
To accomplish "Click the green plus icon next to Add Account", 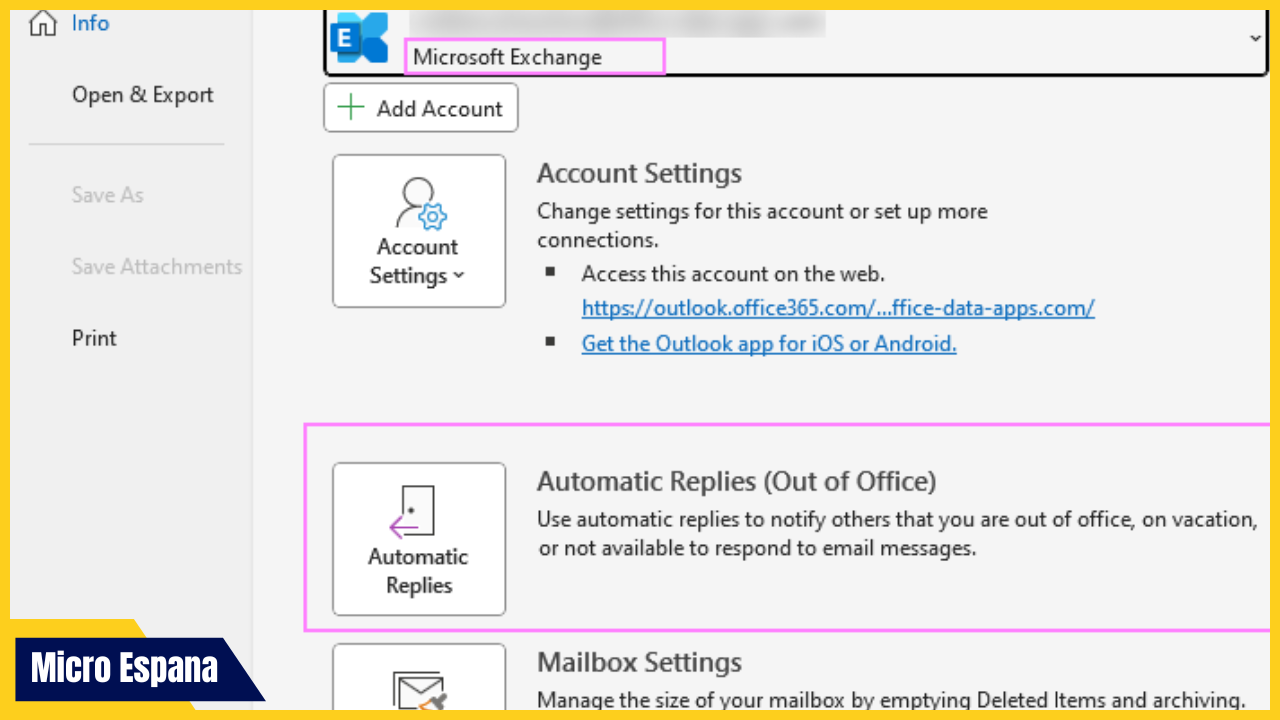I will pos(350,107).
